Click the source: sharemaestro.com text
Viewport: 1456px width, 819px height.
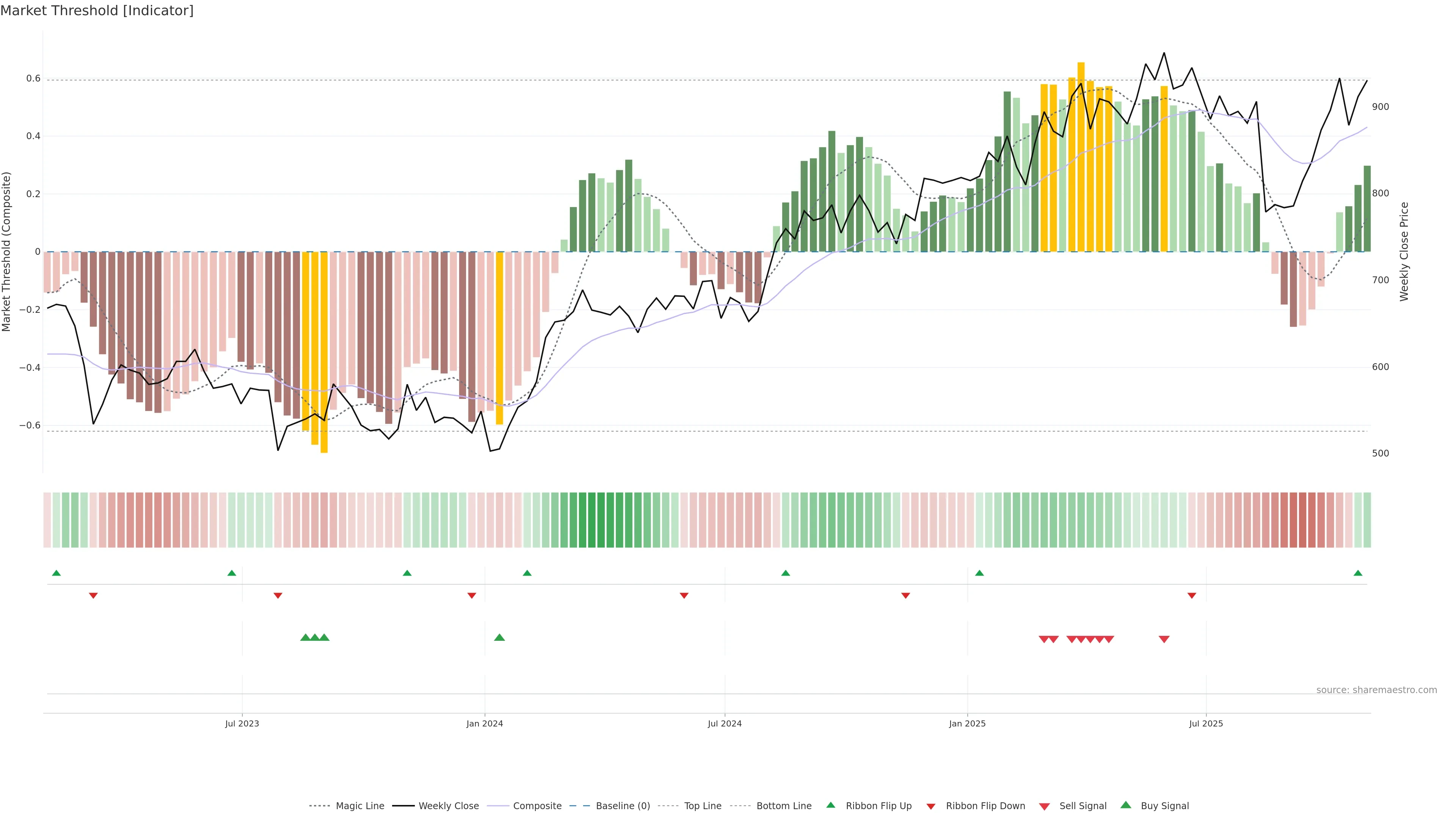pos(1376,690)
